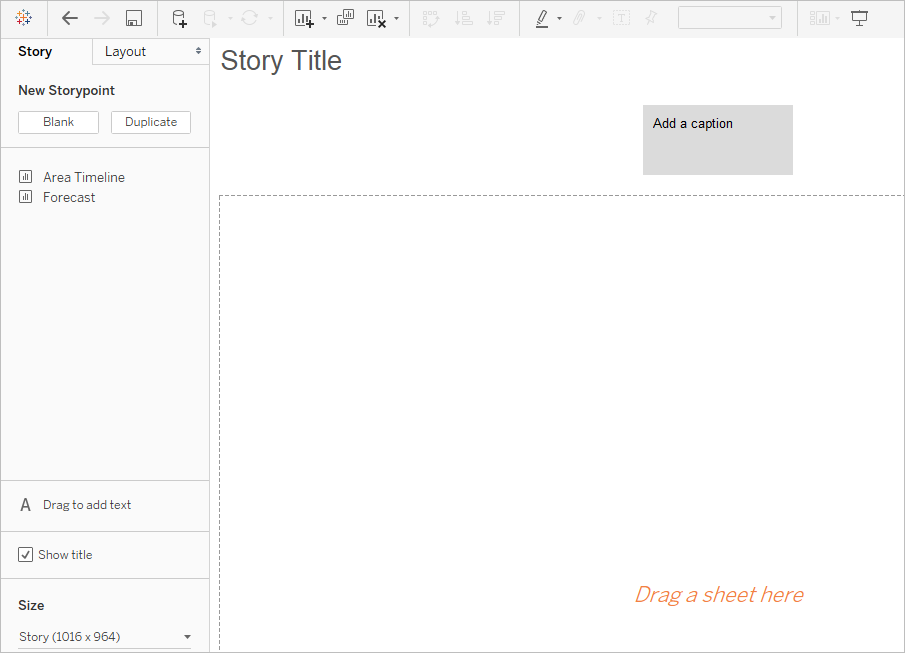
Task: Expand the highlight options arrow
Action: click(559, 18)
